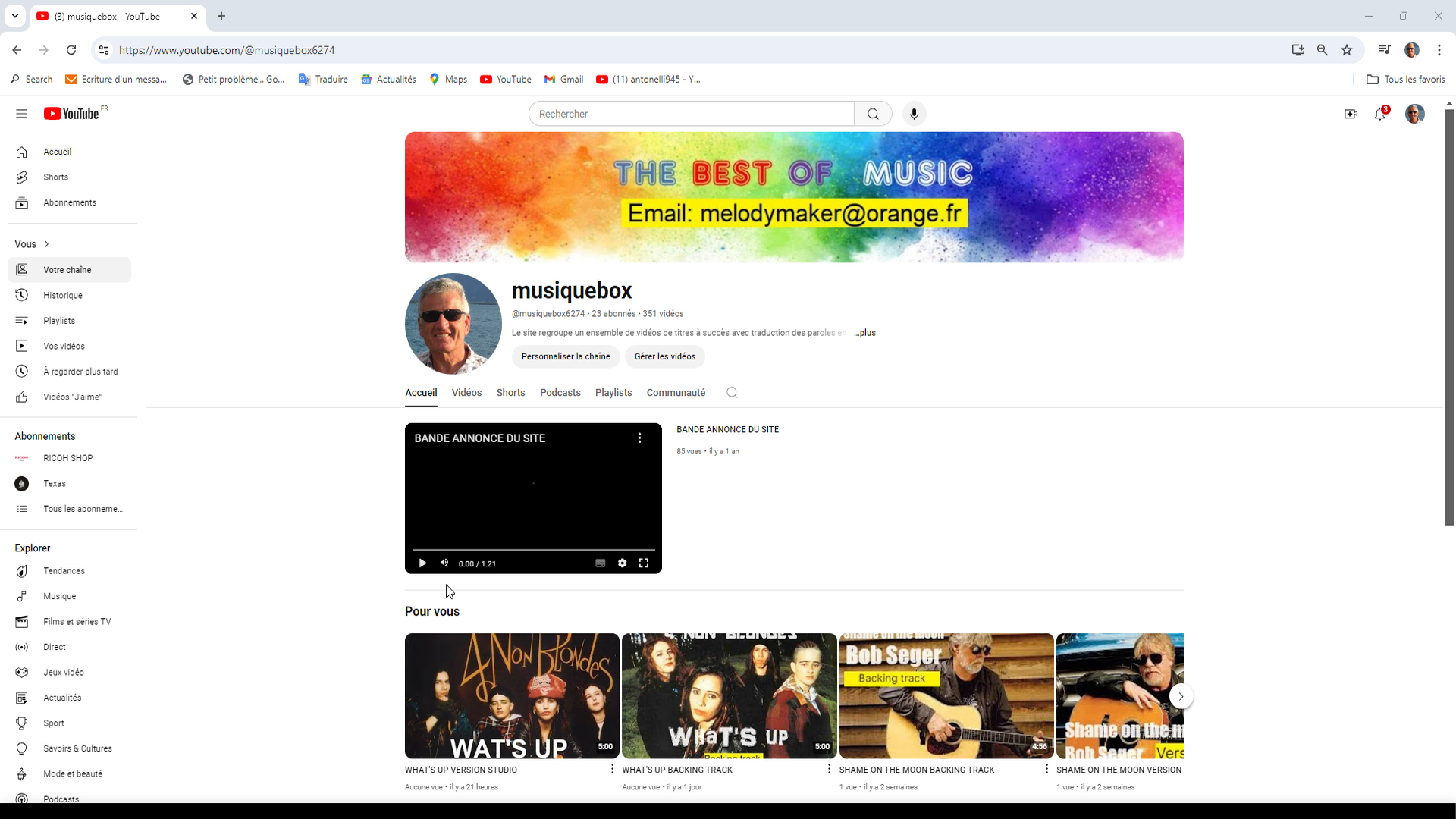Image resolution: width=1456 pixels, height=819 pixels.
Task: Expand channel description with ...plus
Action: tap(864, 333)
